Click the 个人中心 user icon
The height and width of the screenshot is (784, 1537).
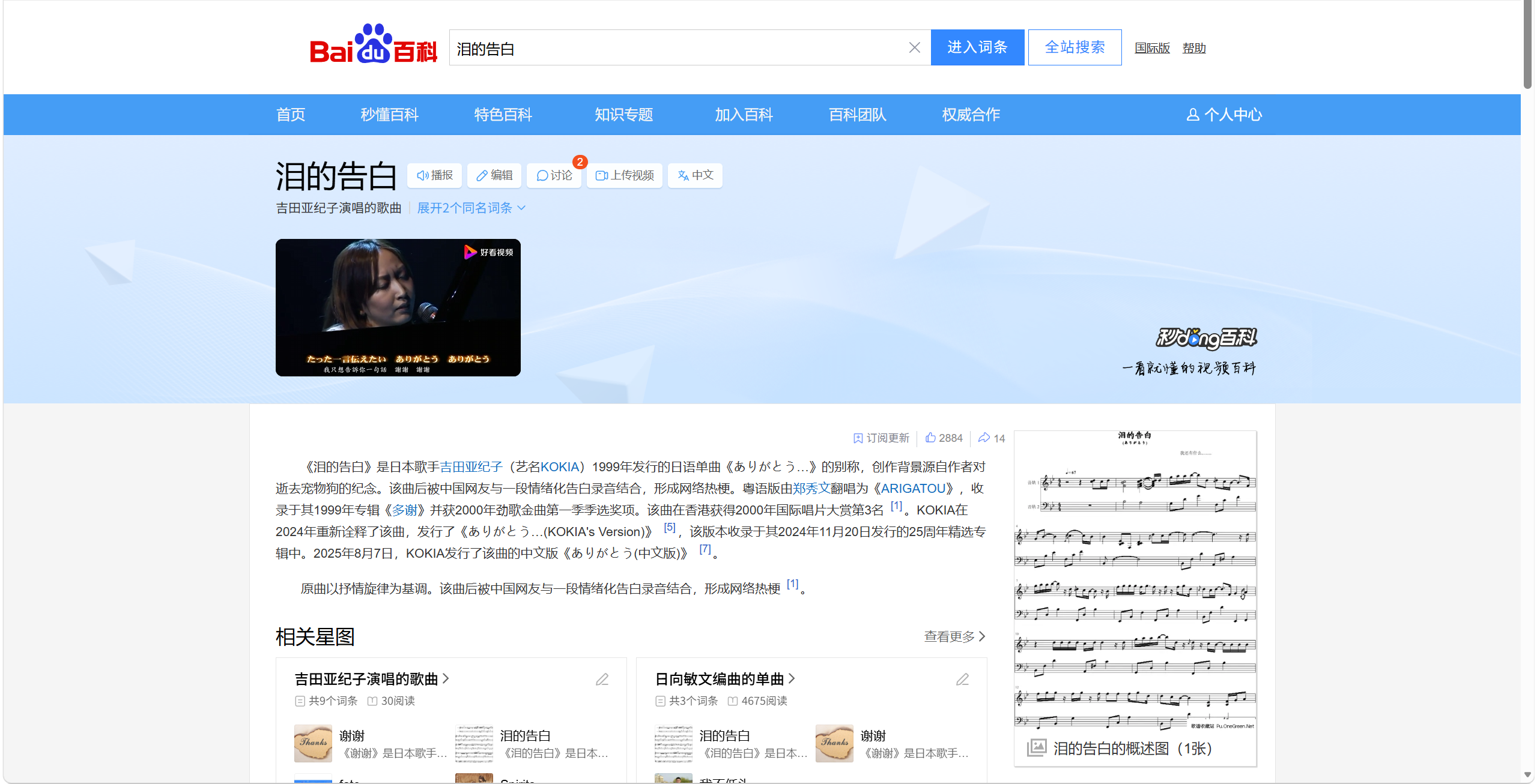tap(1193, 115)
